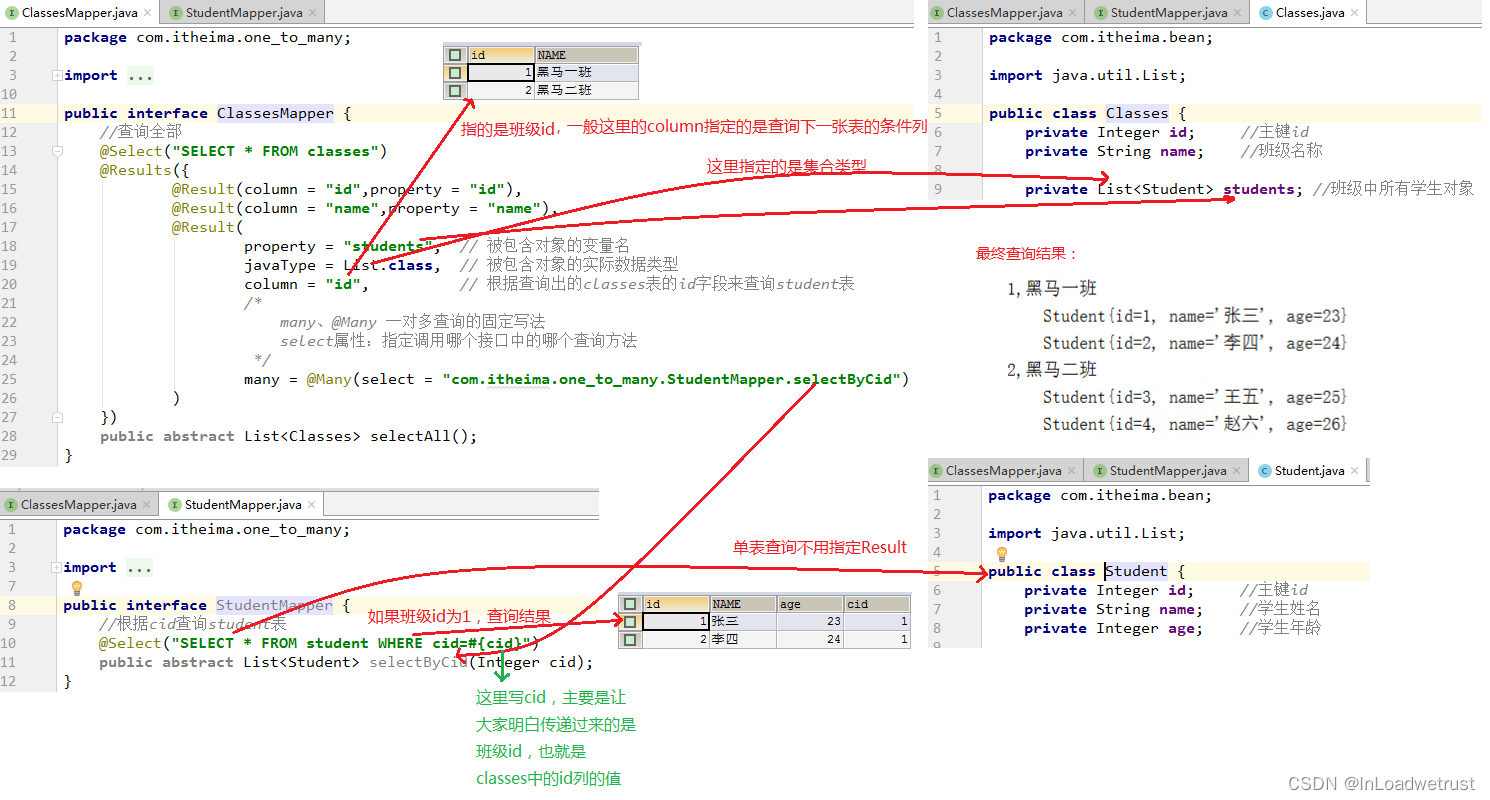Close StudentMapper.java tab in bottom-right editor
The width and height of the screenshot is (1490, 800).
click(x=1236, y=471)
